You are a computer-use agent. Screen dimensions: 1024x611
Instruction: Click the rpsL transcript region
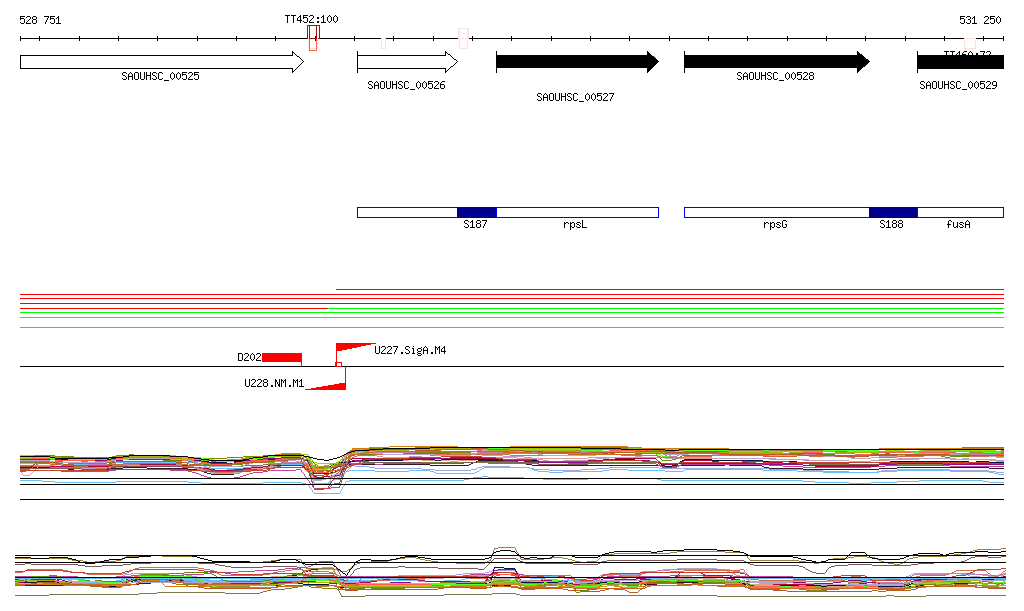(x=577, y=212)
